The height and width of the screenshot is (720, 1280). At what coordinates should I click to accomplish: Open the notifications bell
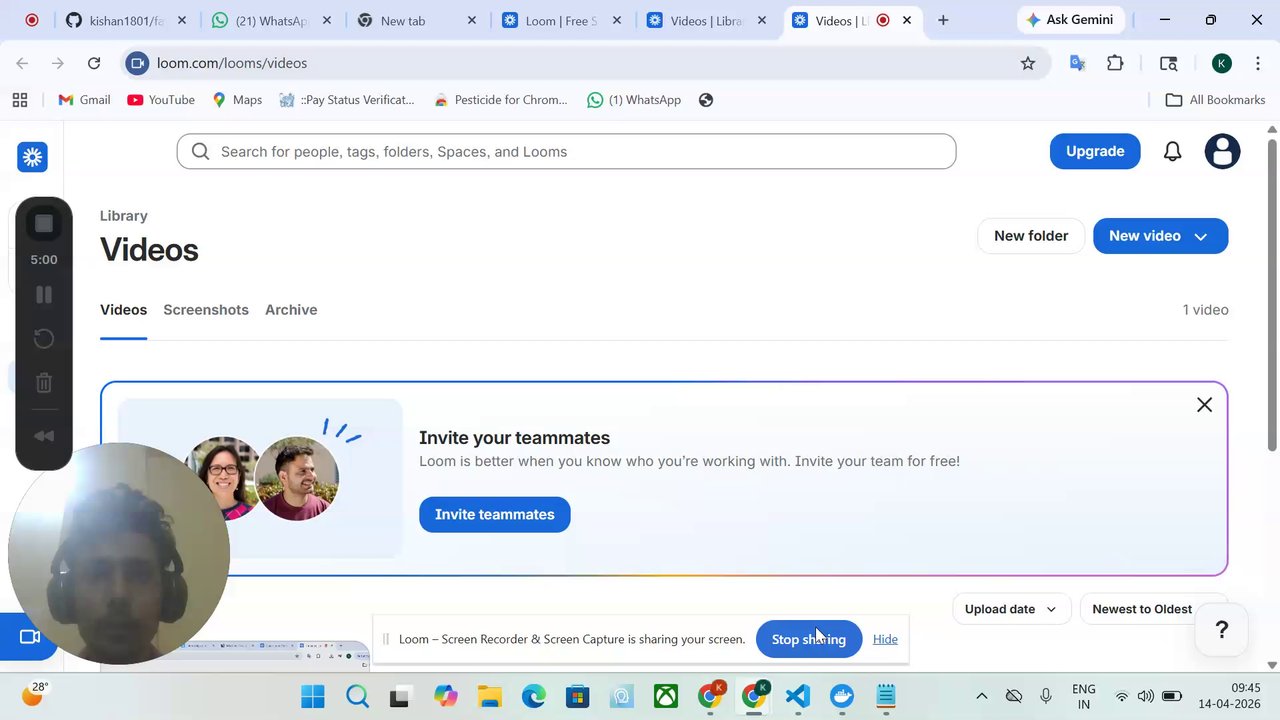(1173, 151)
